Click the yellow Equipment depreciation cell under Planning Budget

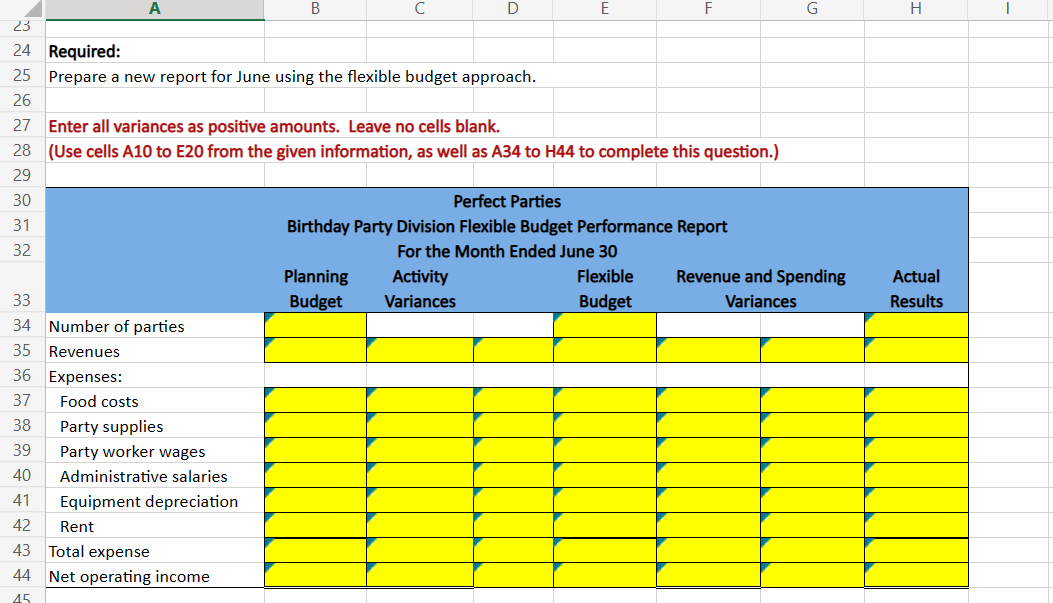pyautogui.click(x=315, y=501)
